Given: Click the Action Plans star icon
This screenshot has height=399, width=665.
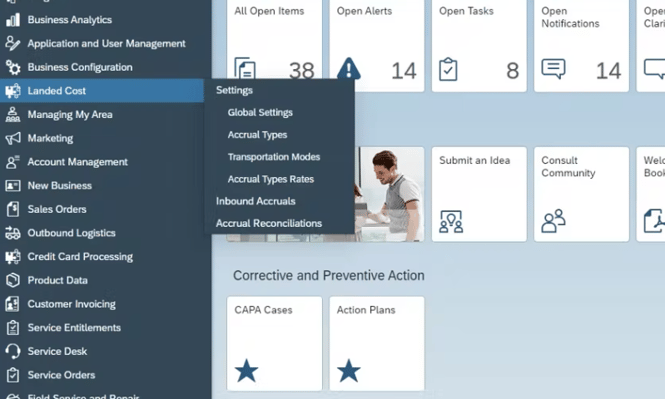Looking at the screenshot, I should tap(349, 371).
